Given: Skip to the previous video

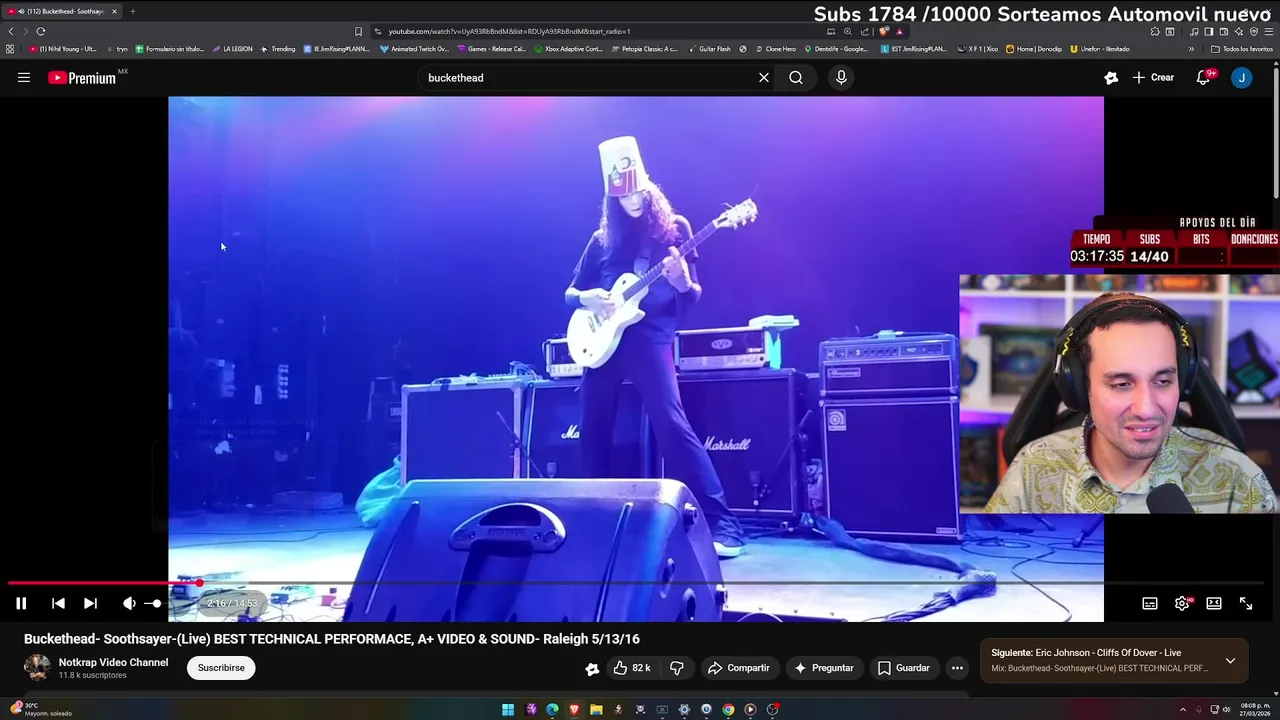Looking at the screenshot, I should pyautogui.click(x=58, y=603).
